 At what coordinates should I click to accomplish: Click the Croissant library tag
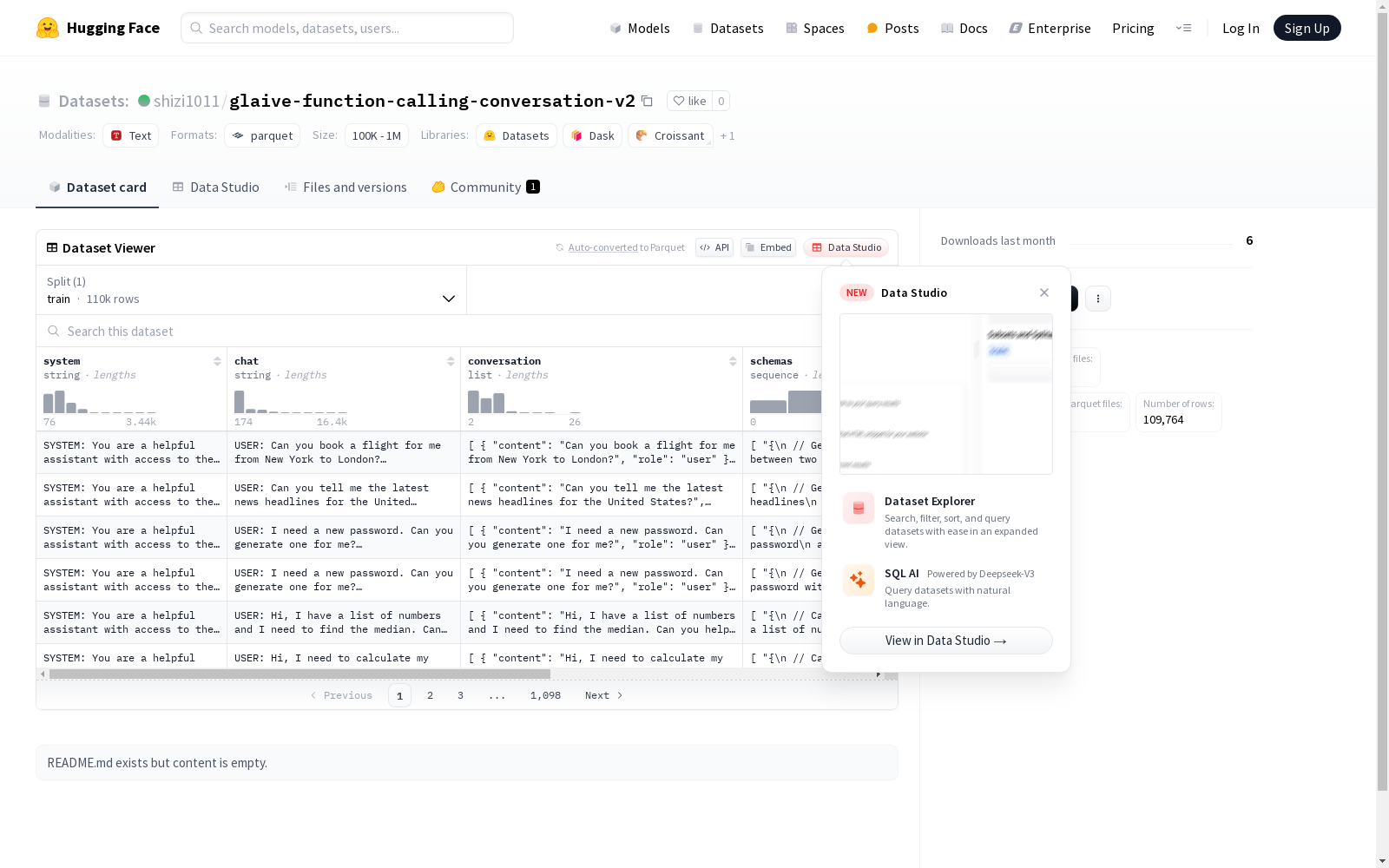670,135
